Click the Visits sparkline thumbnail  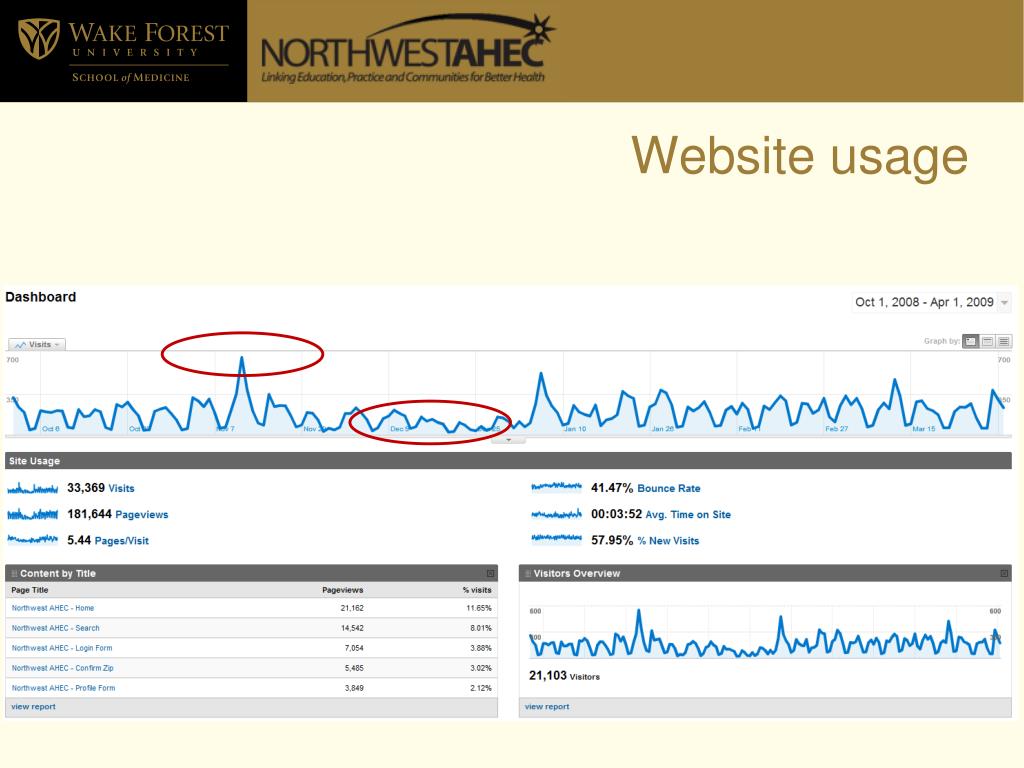click(x=33, y=488)
